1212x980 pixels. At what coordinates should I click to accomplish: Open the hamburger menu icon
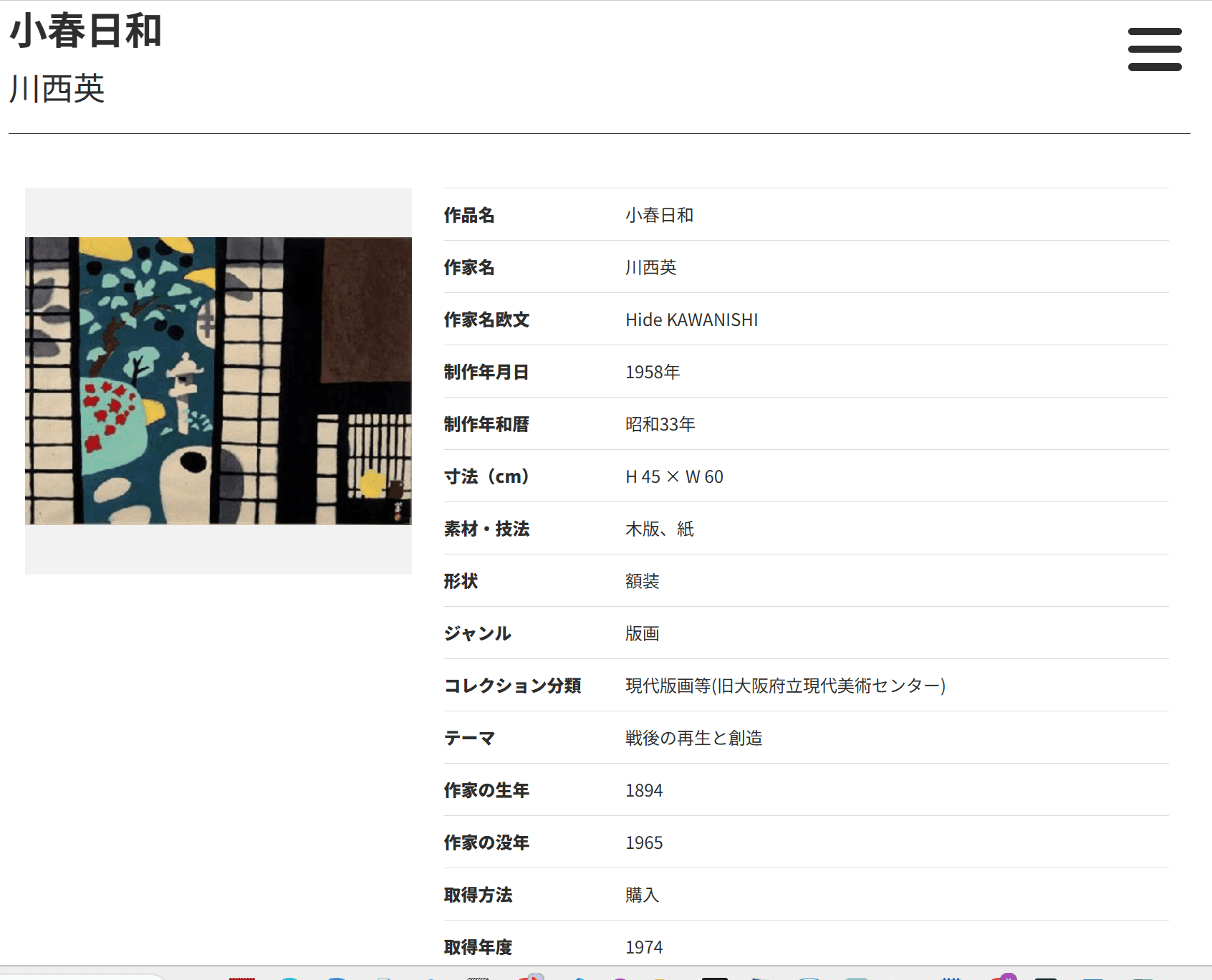tap(1155, 49)
